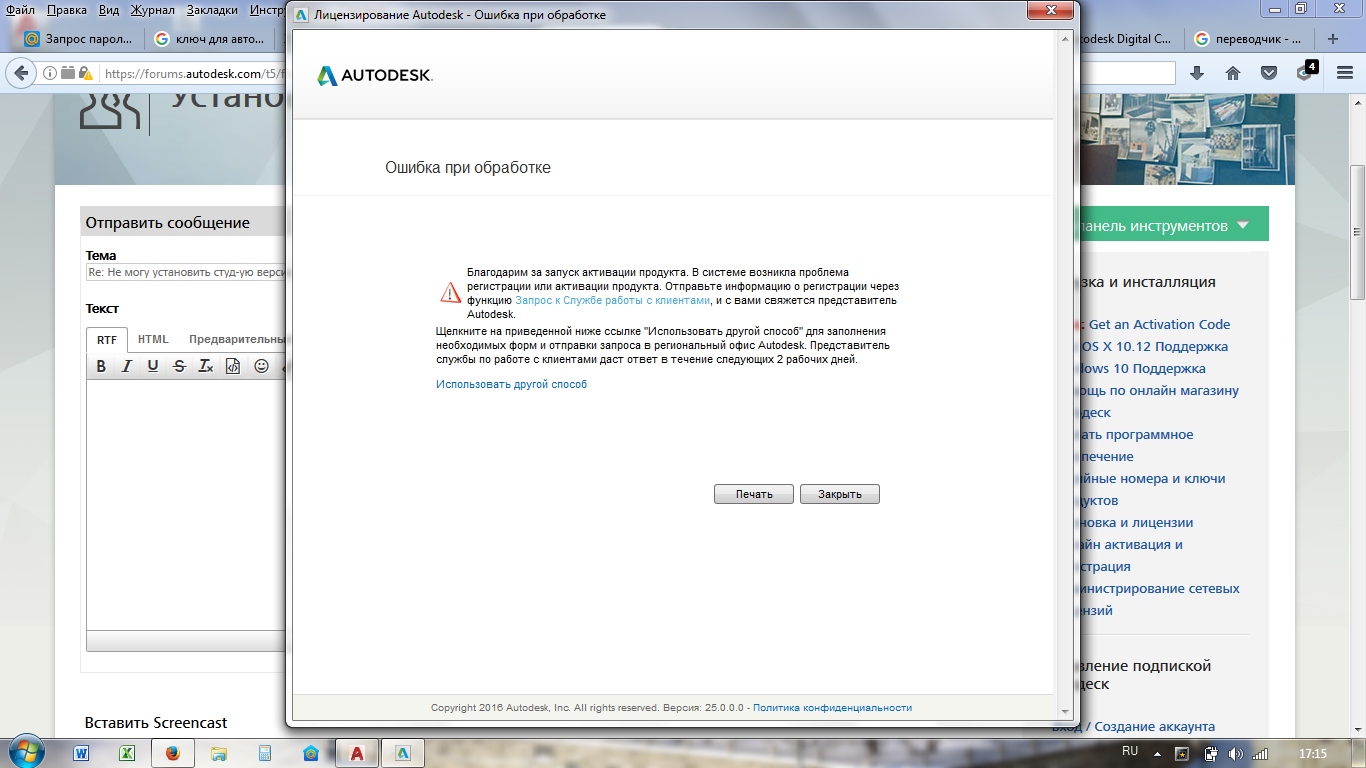Open the Использовать другой способ link
The image size is (1366, 768).
coord(511,384)
